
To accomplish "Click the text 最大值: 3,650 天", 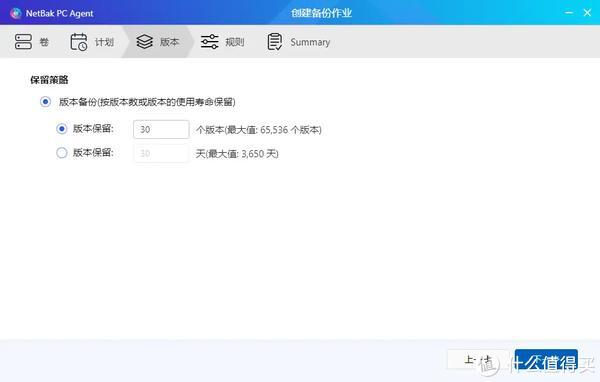I will 243,154.
